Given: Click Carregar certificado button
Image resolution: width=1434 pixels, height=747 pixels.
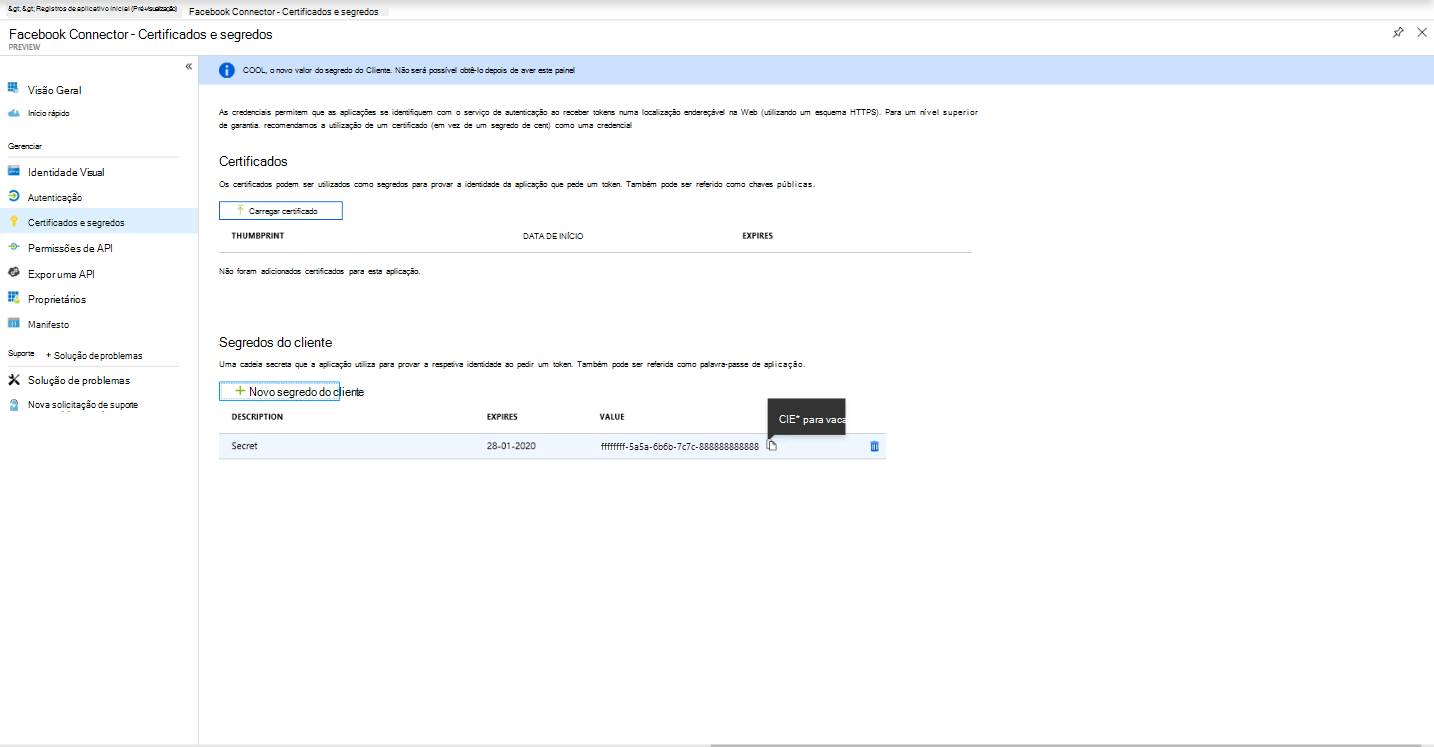Looking at the screenshot, I should coord(281,211).
